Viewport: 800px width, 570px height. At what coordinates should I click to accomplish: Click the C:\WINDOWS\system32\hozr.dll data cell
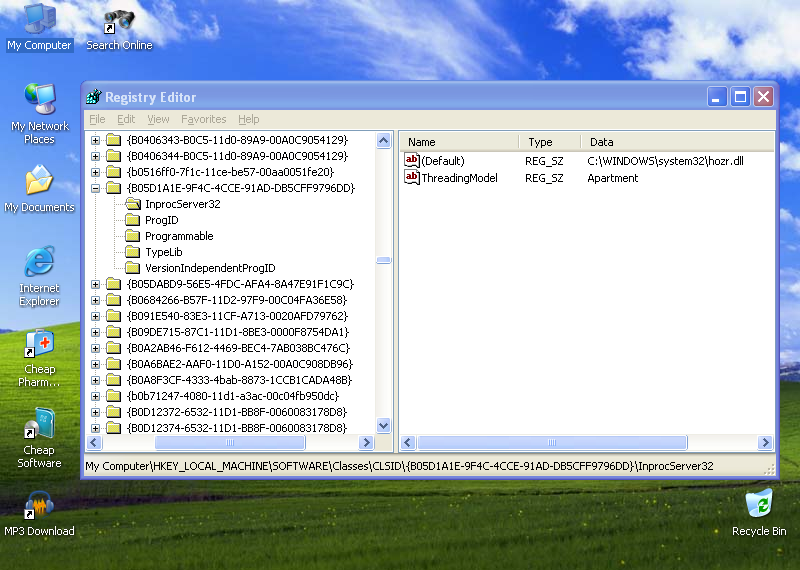(665, 161)
